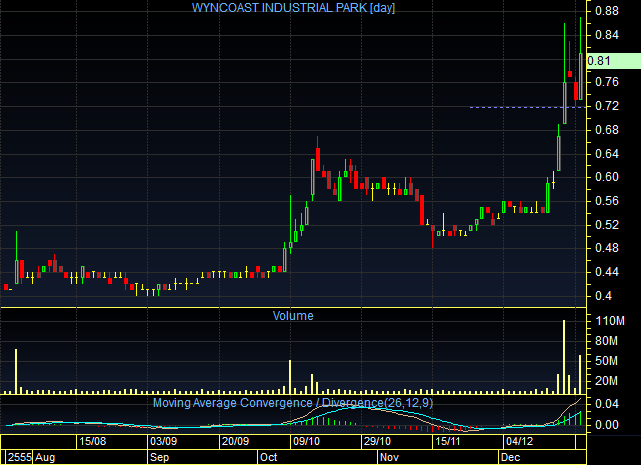Click the WYNCOAST INDUSTRIAL PARK [day] chart title
Image resolution: width=641 pixels, height=465 pixels.
coord(293,8)
